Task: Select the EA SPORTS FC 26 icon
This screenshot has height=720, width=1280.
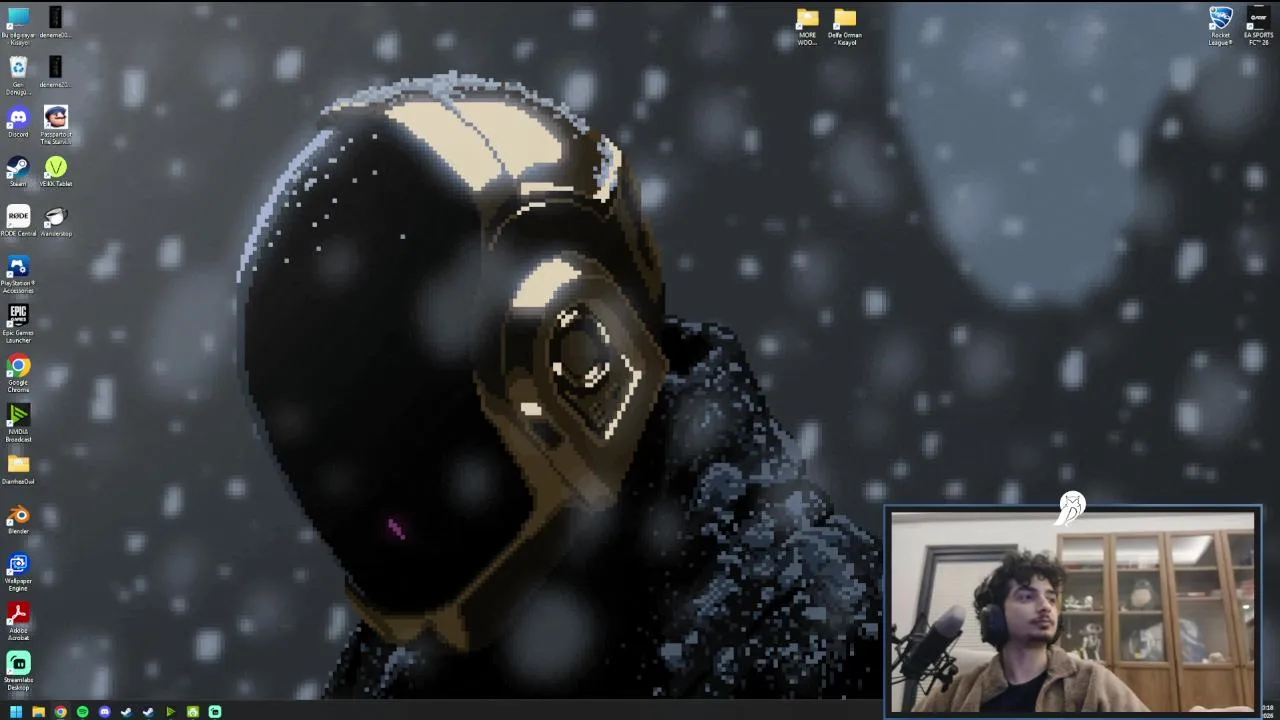Action: tap(1259, 18)
